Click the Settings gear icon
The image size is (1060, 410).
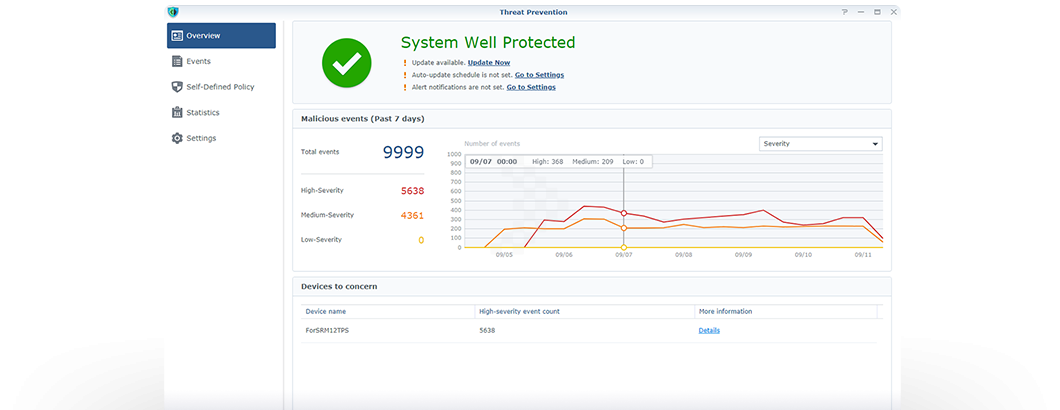point(177,138)
